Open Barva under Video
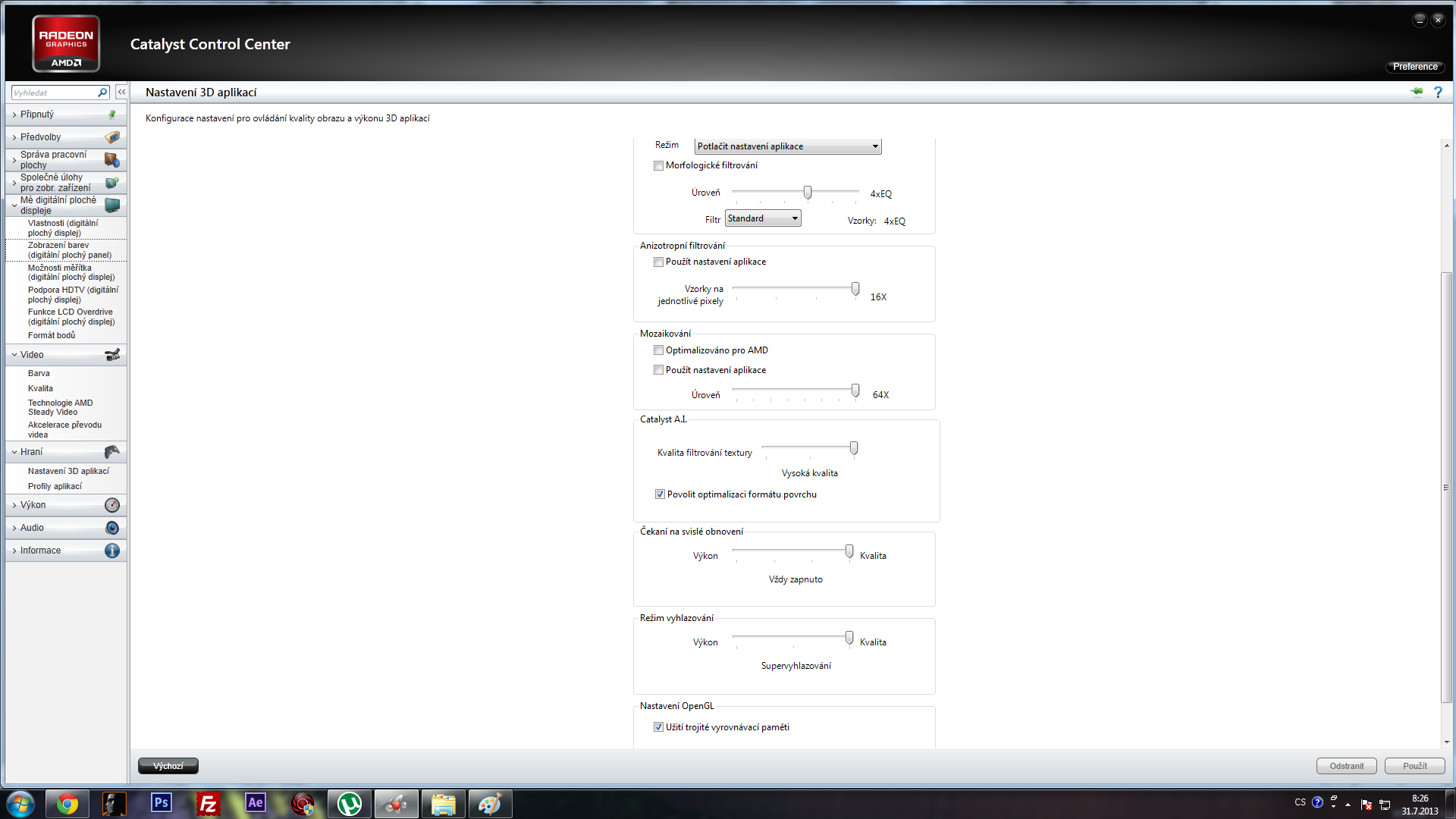1456x819 pixels. [x=39, y=373]
